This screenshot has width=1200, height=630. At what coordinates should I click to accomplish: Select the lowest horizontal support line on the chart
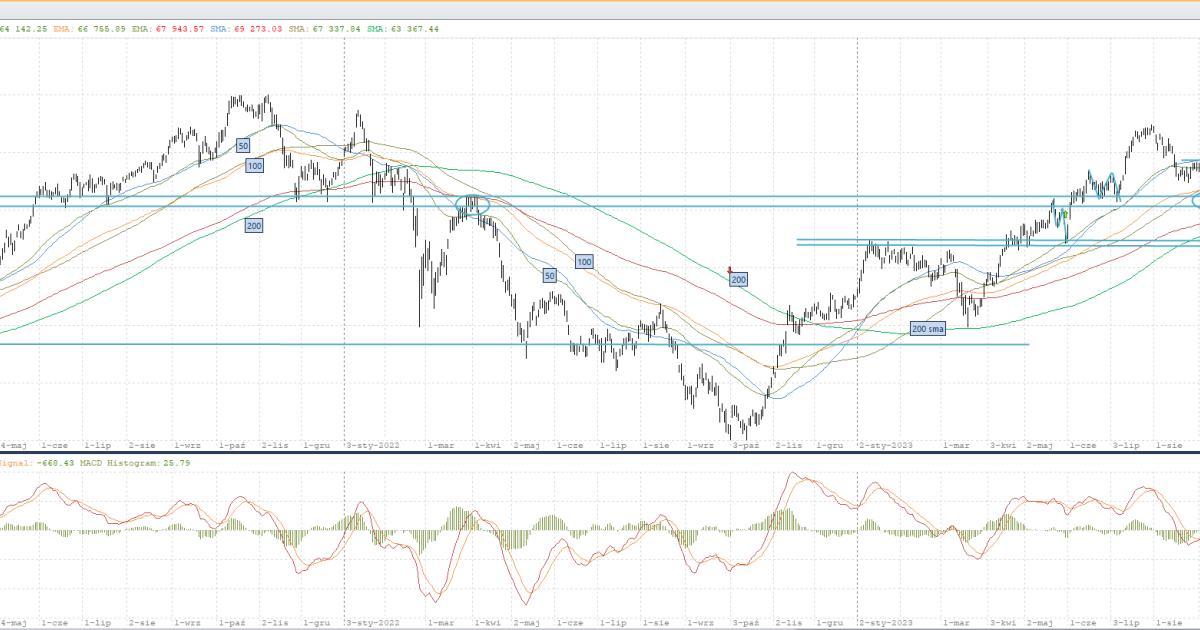[500, 344]
